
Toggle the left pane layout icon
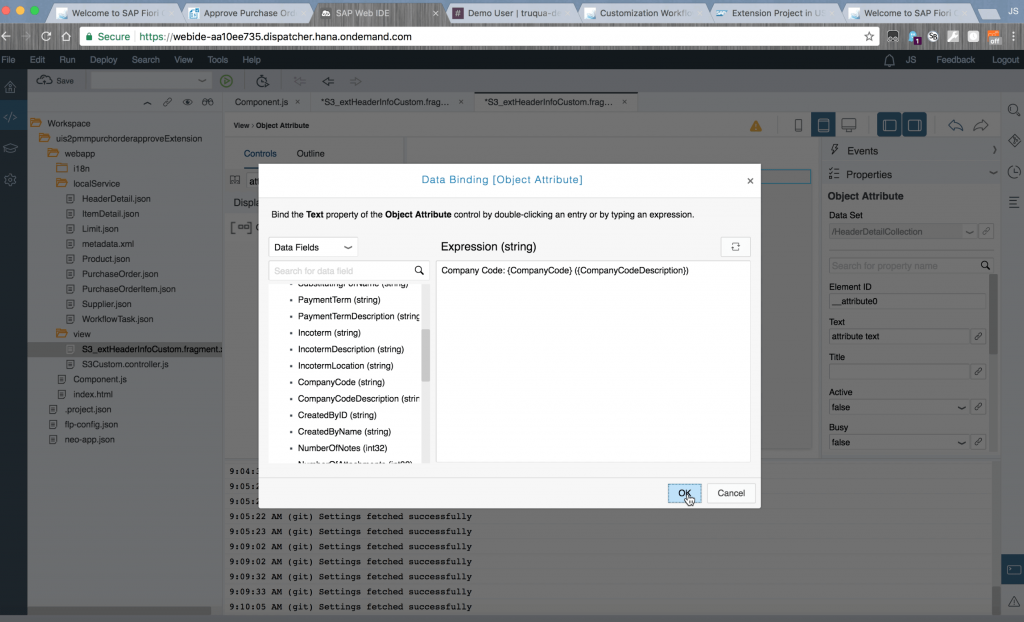click(889, 125)
